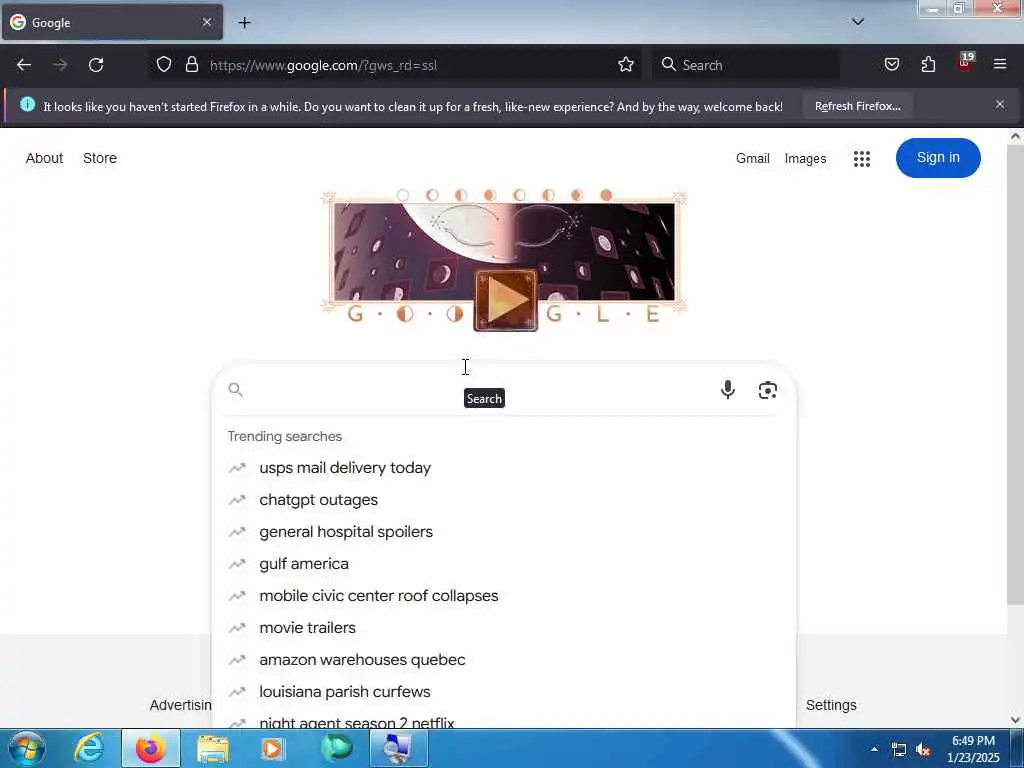The width and height of the screenshot is (1024, 768).
Task: Click the Refresh Firefox button
Action: pos(857,106)
